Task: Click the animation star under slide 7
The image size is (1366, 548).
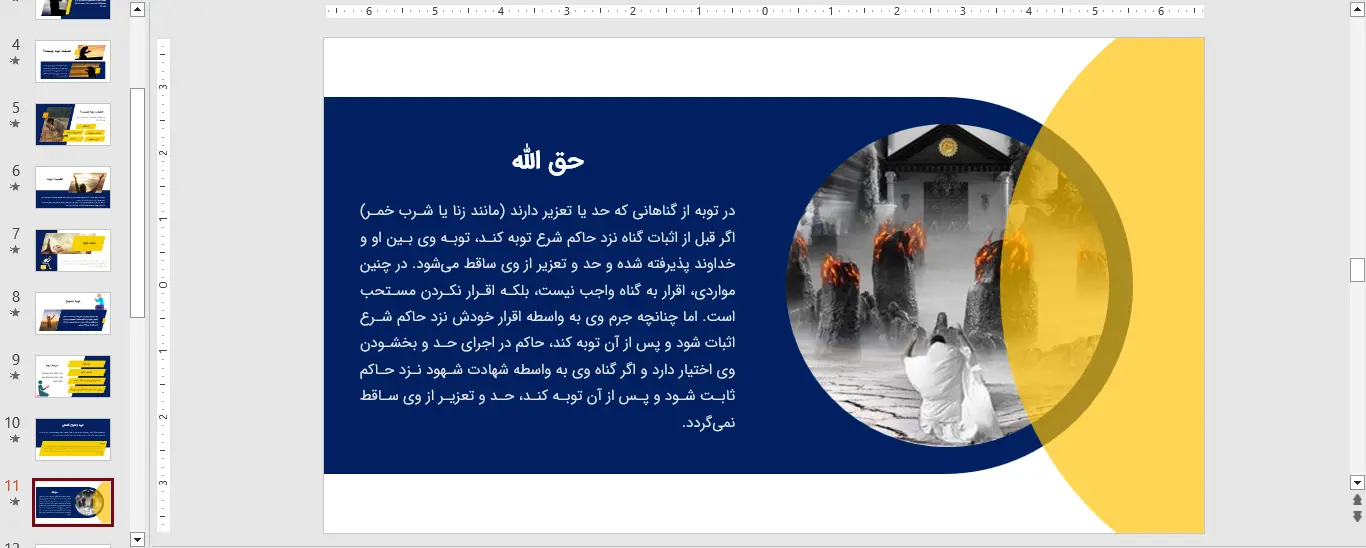Action: pos(14,250)
